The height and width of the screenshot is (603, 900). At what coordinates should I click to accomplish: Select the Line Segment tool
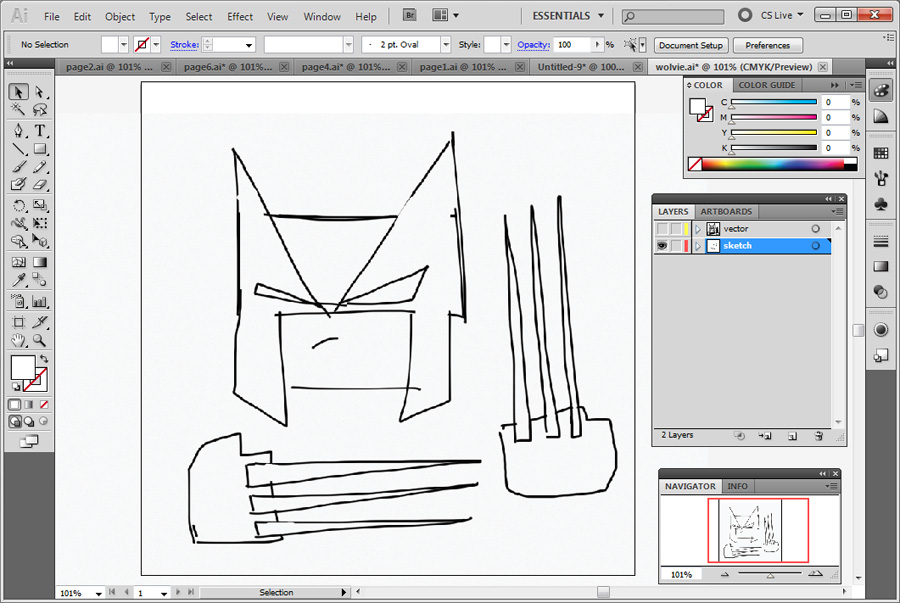click(x=18, y=149)
